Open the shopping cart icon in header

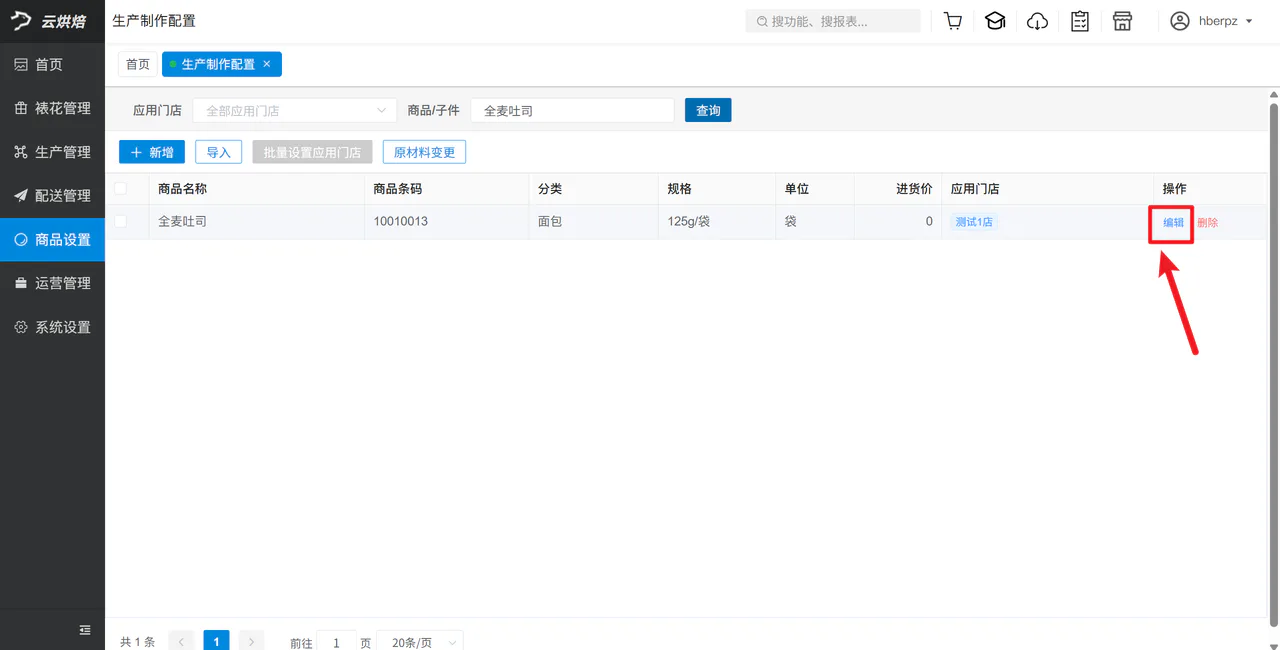pos(953,21)
